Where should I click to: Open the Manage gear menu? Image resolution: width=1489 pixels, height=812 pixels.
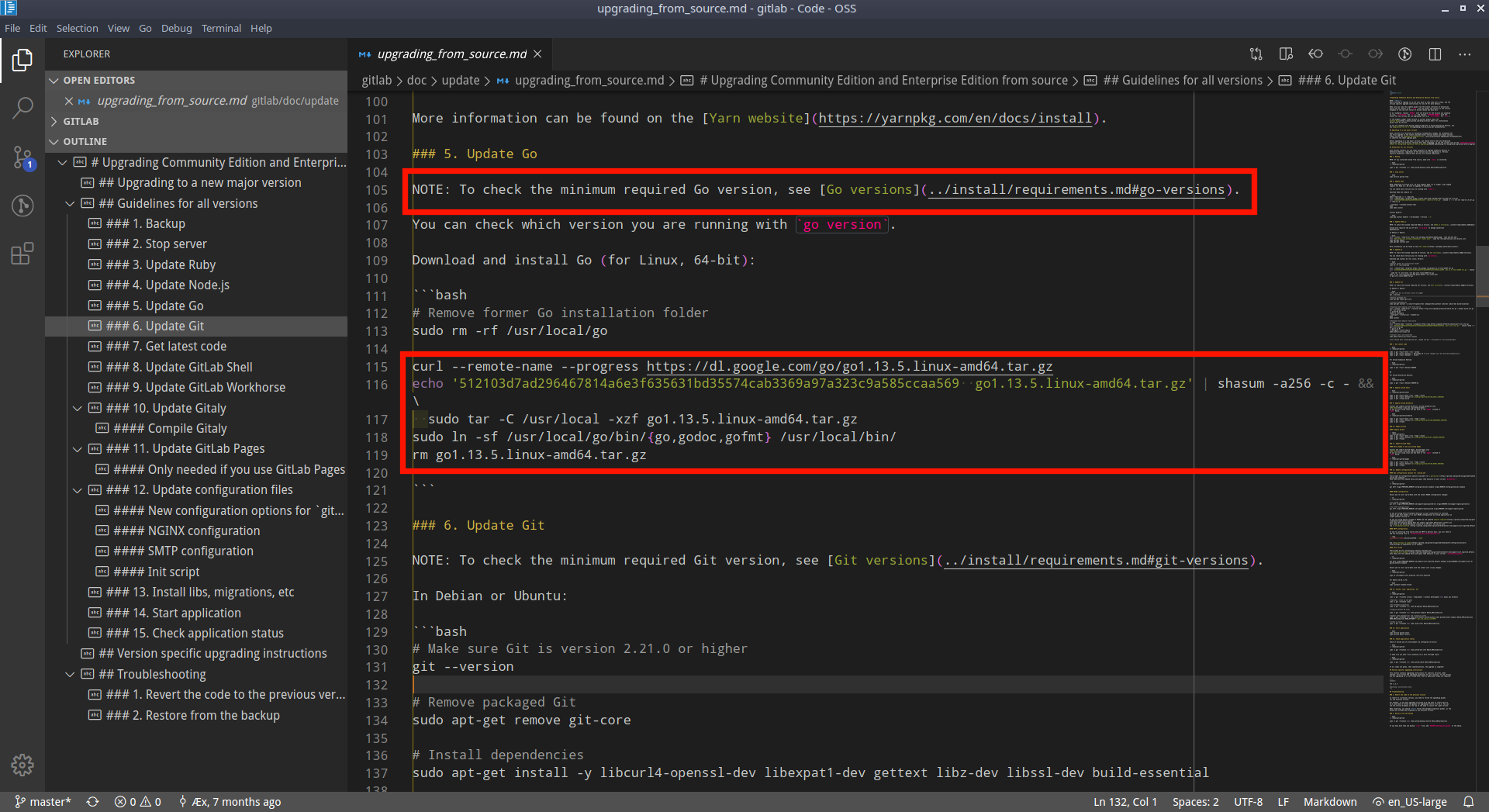tap(22, 765)
